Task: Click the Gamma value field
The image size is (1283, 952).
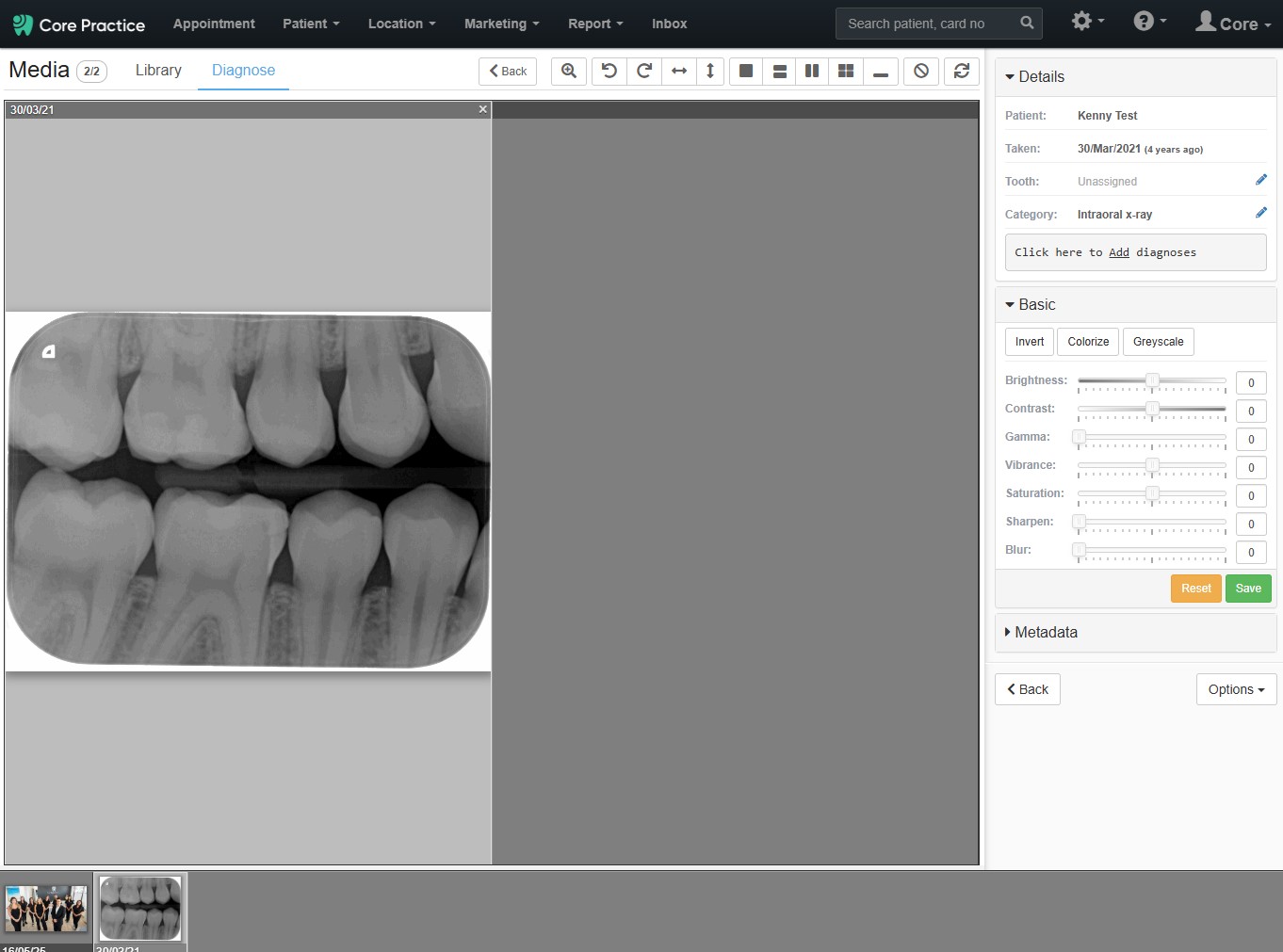Action: tap(1251, 440)
